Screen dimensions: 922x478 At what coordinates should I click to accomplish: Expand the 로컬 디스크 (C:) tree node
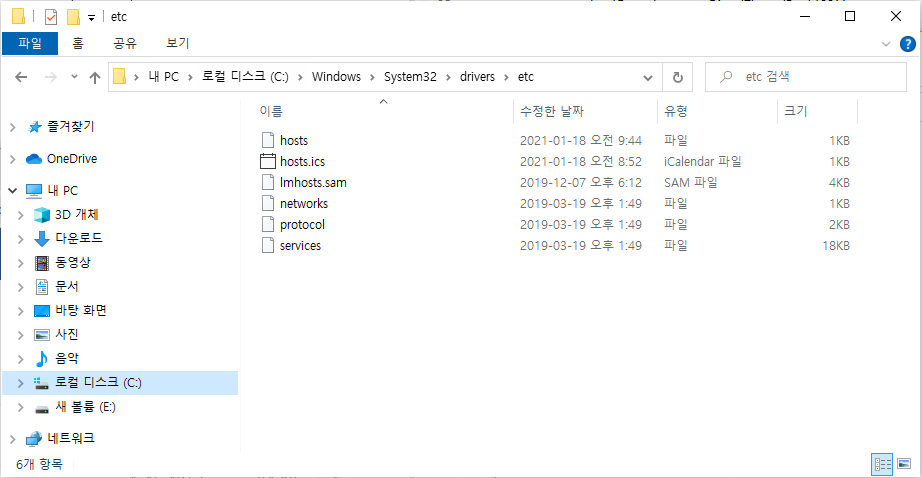21,383
